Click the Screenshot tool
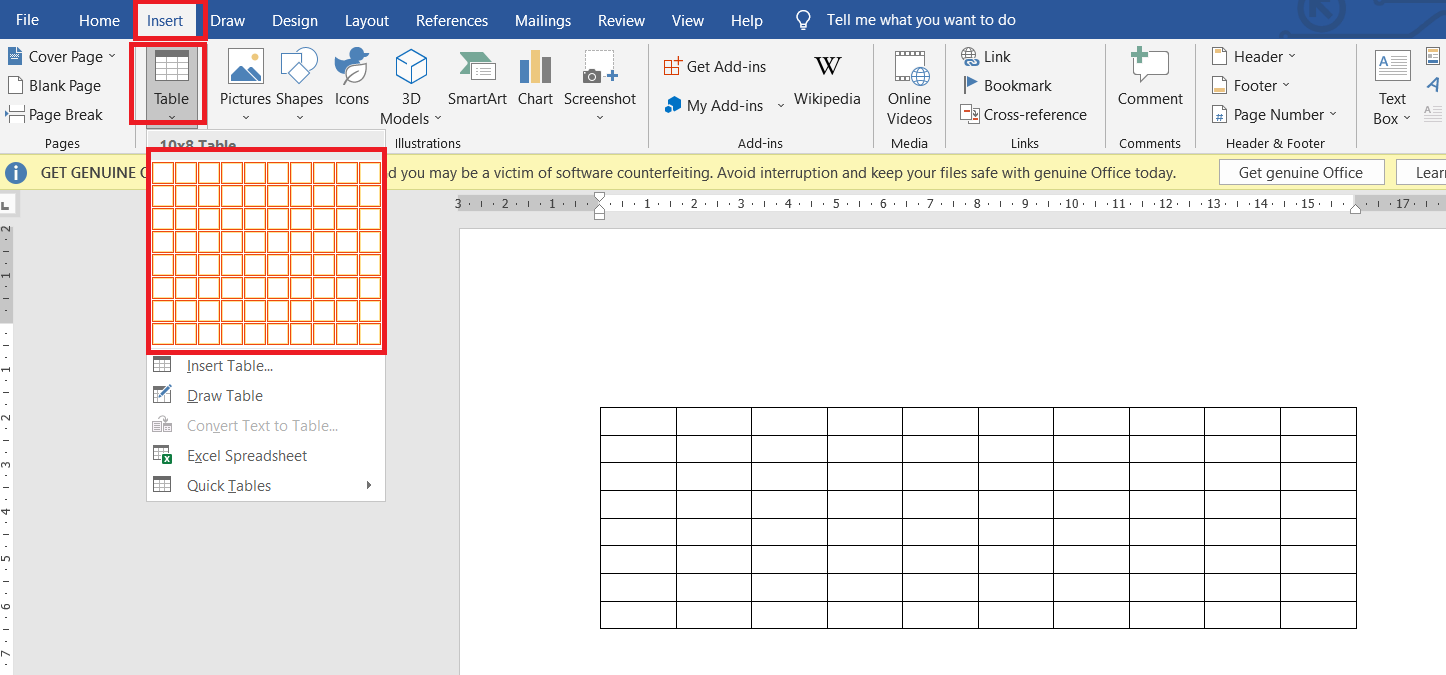Image resolution: width=1446 pixels, height=675 pixels. pos(599,85)
